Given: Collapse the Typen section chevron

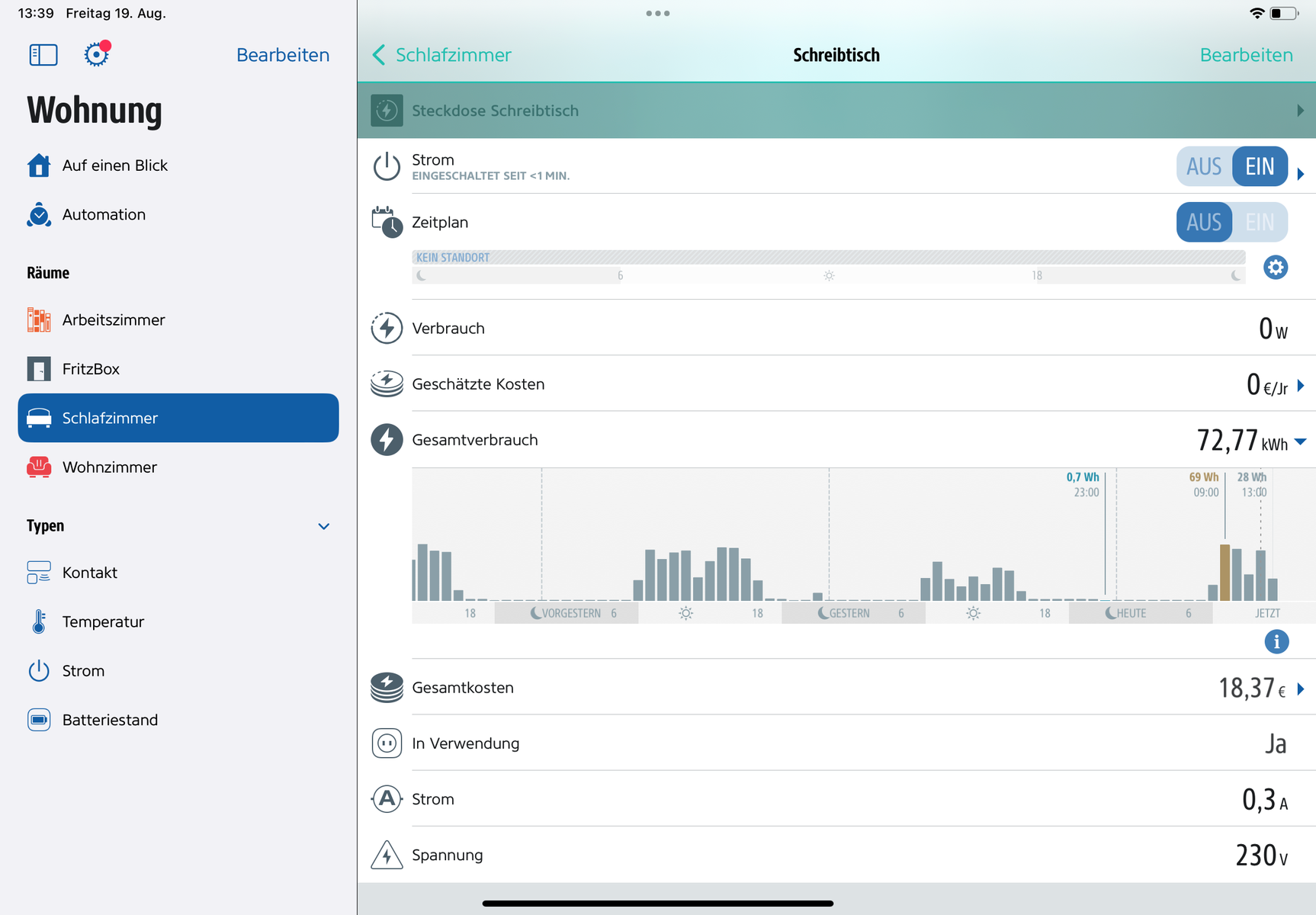Looking at the screenshot, I should [x=323, y=526].
